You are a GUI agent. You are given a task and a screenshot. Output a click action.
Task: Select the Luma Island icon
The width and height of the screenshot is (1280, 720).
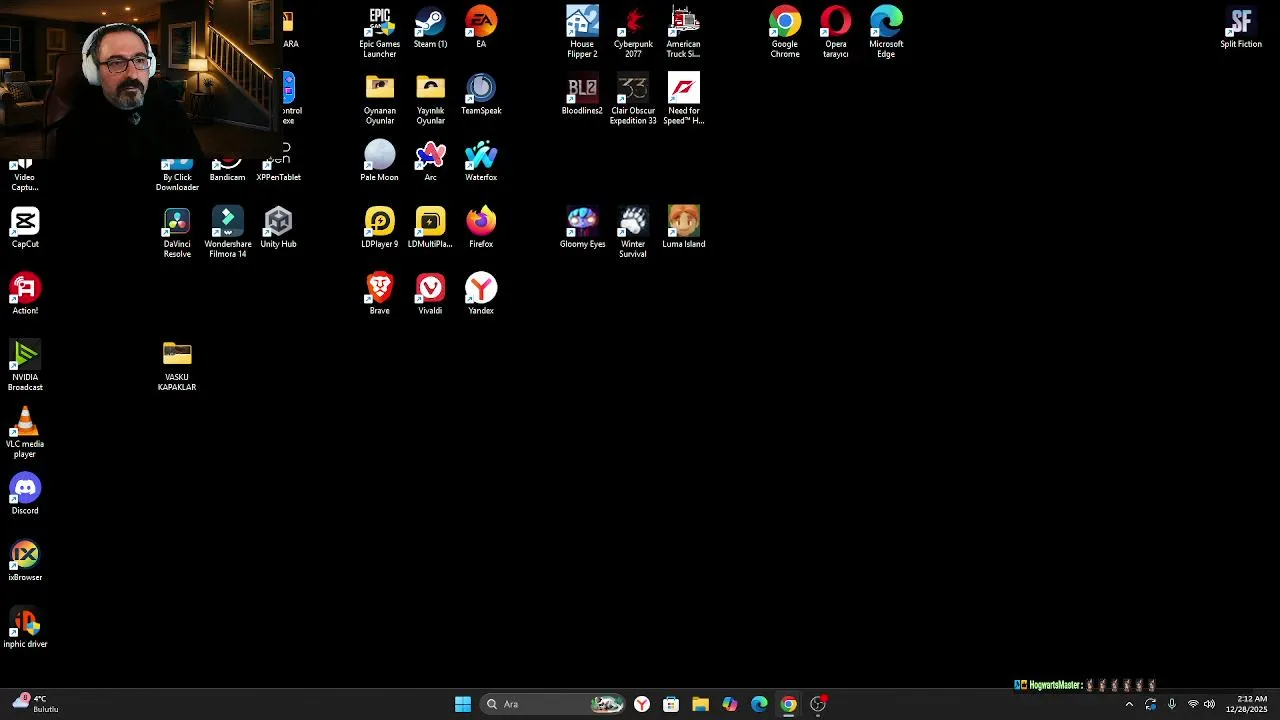click(x=683, y=227)
